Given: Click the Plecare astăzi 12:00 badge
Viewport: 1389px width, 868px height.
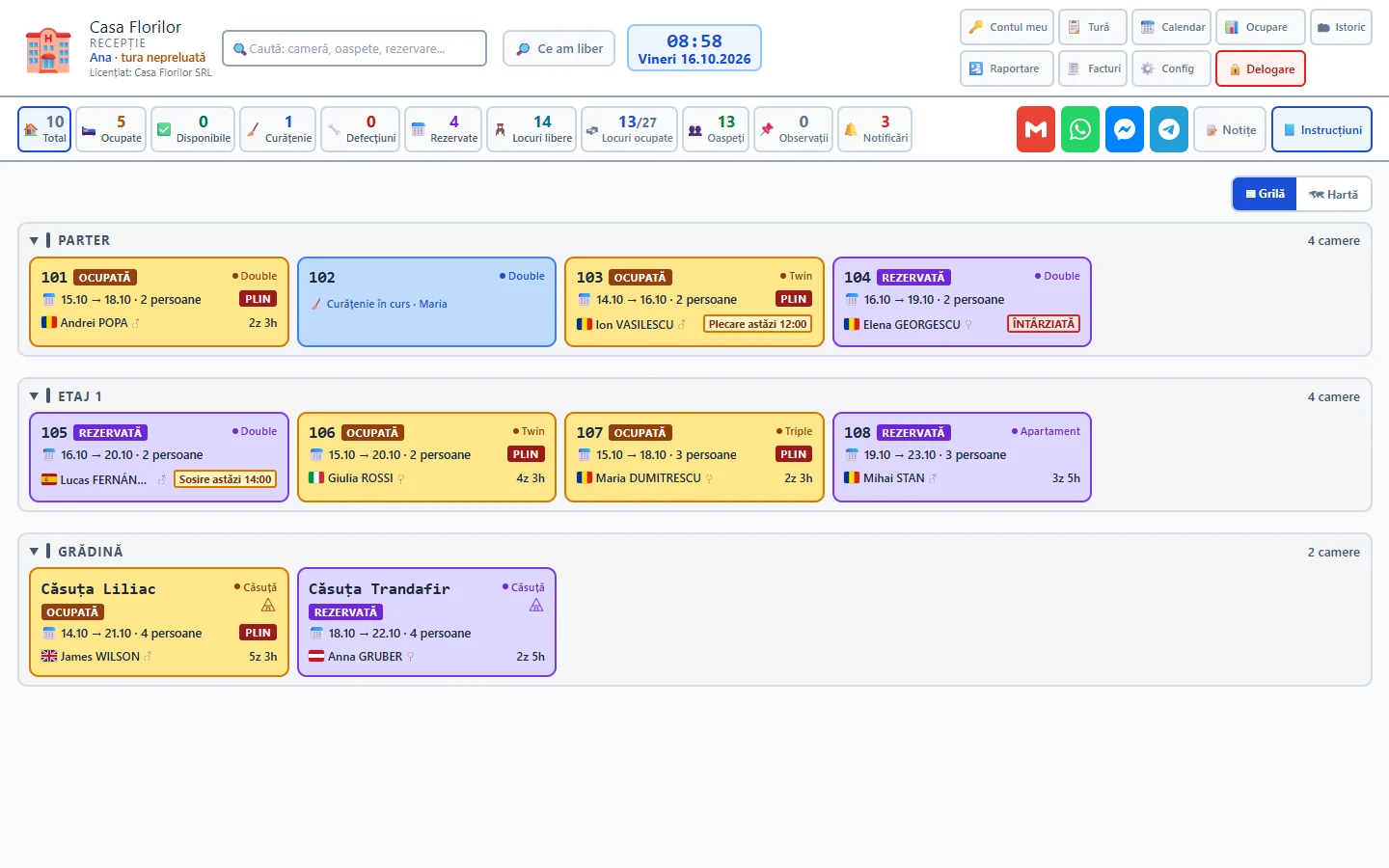Looking at the screenshot, I should pyautogui.click(x=757, y=324).
